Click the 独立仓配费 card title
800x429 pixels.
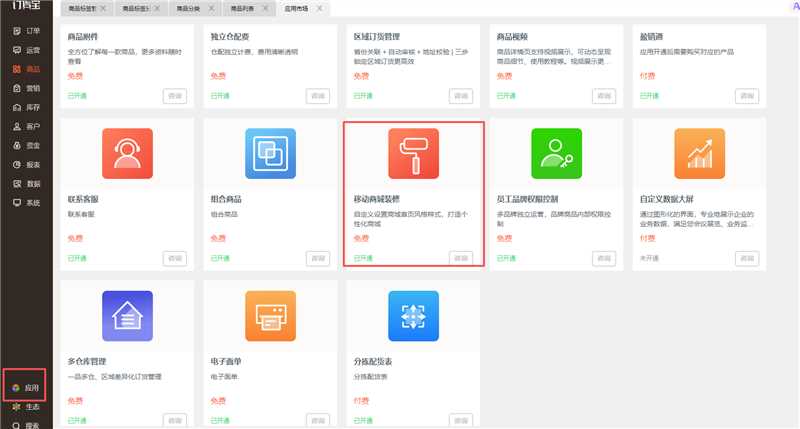pos(230,37)
